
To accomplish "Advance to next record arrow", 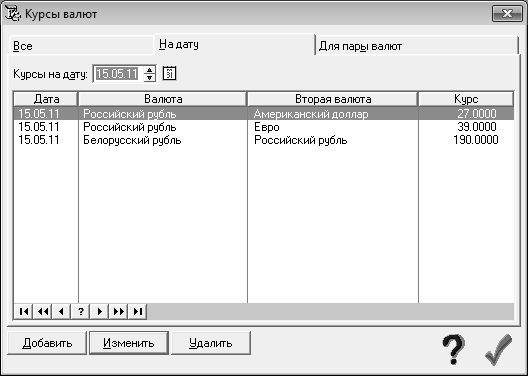I will (x=99, y=311).
